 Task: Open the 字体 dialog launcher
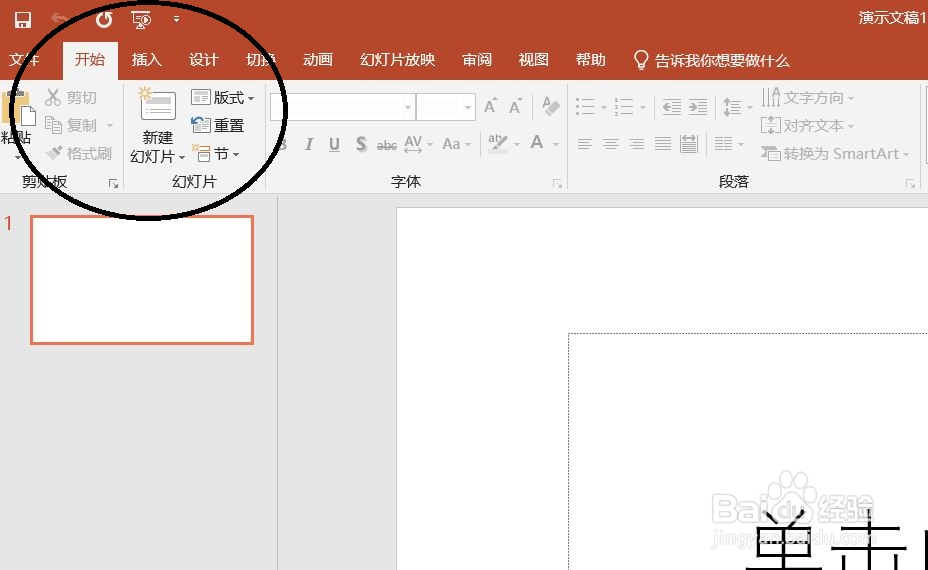click(557, 184)
